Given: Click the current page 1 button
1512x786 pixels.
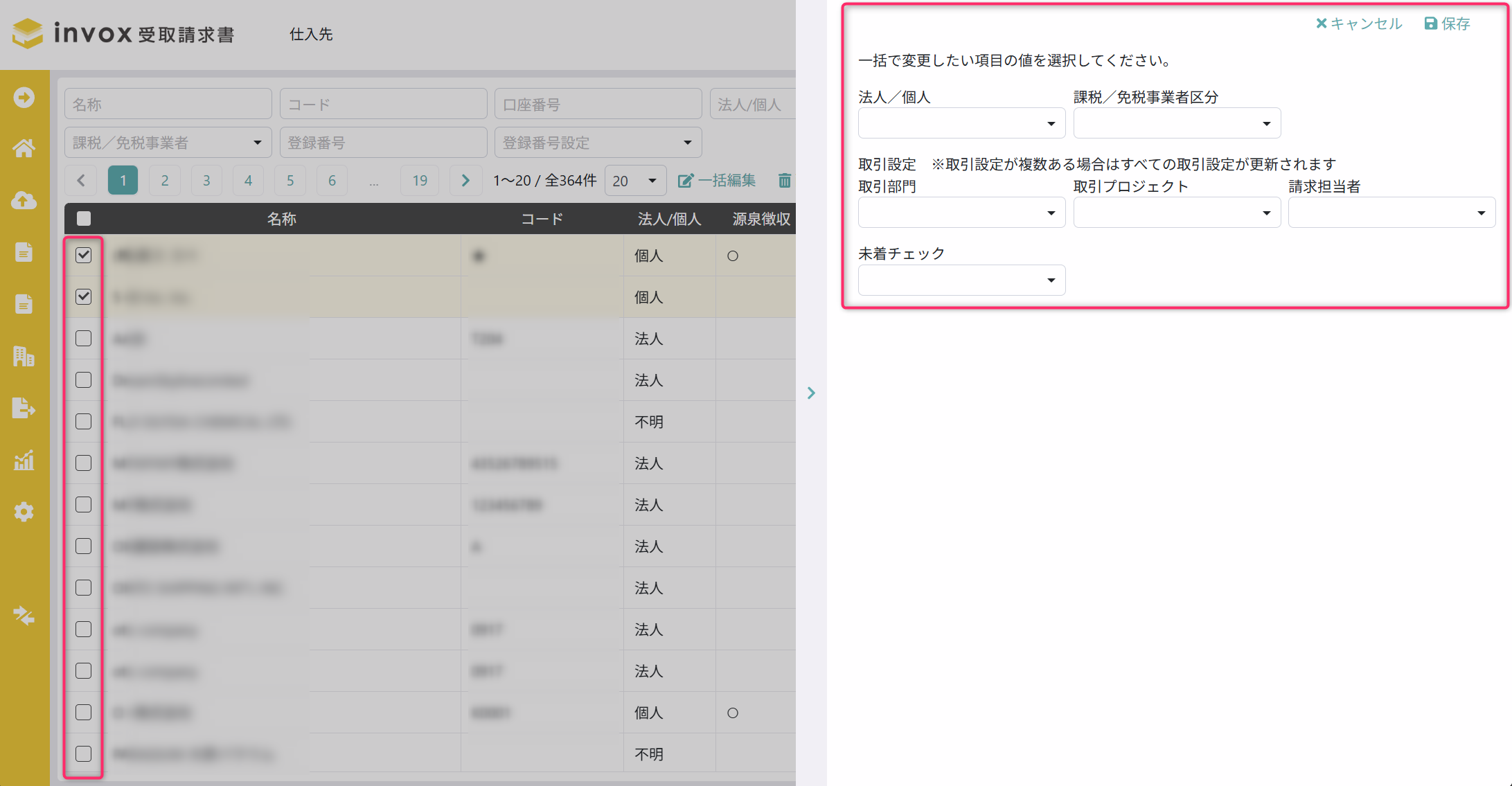Looking at the screenshot, I should coord(123,181).
